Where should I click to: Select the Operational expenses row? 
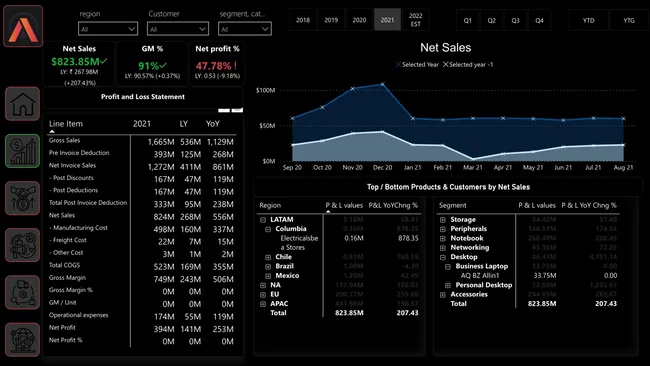pos(141,315)
